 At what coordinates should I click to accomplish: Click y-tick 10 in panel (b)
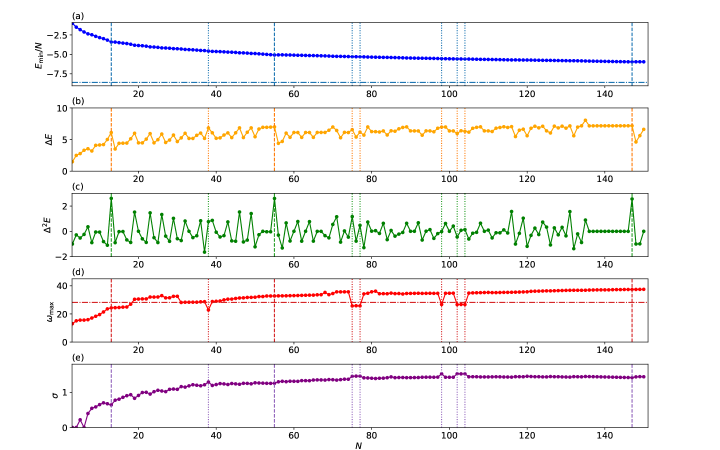(62, 108)
